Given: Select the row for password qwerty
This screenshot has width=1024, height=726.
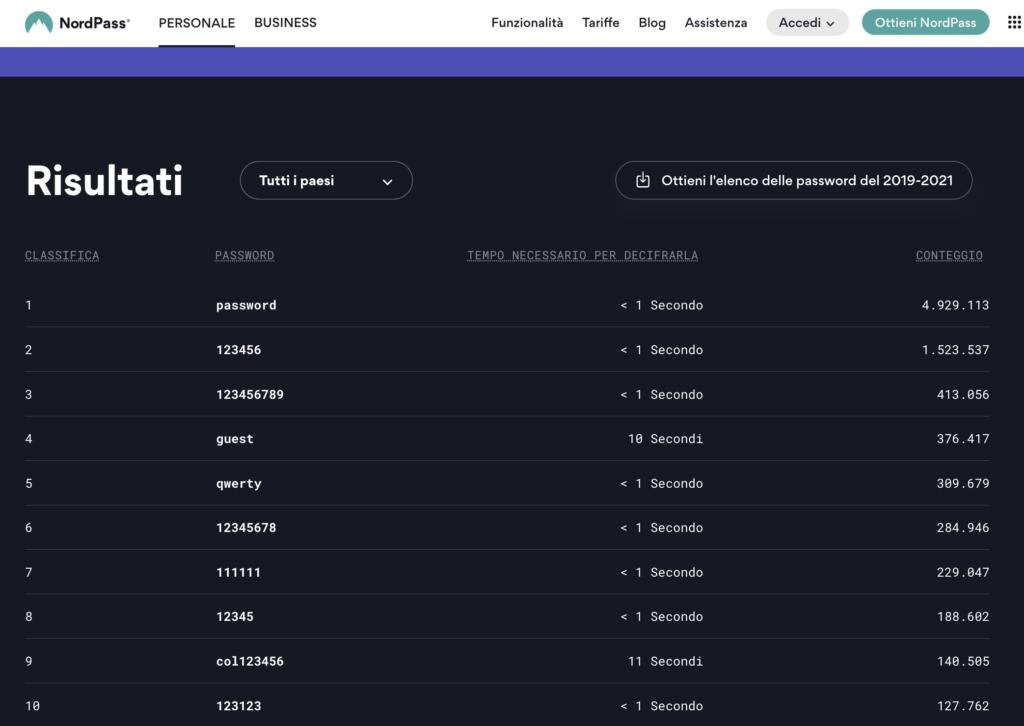Looking at the screenshot, I should coord(239,484).
